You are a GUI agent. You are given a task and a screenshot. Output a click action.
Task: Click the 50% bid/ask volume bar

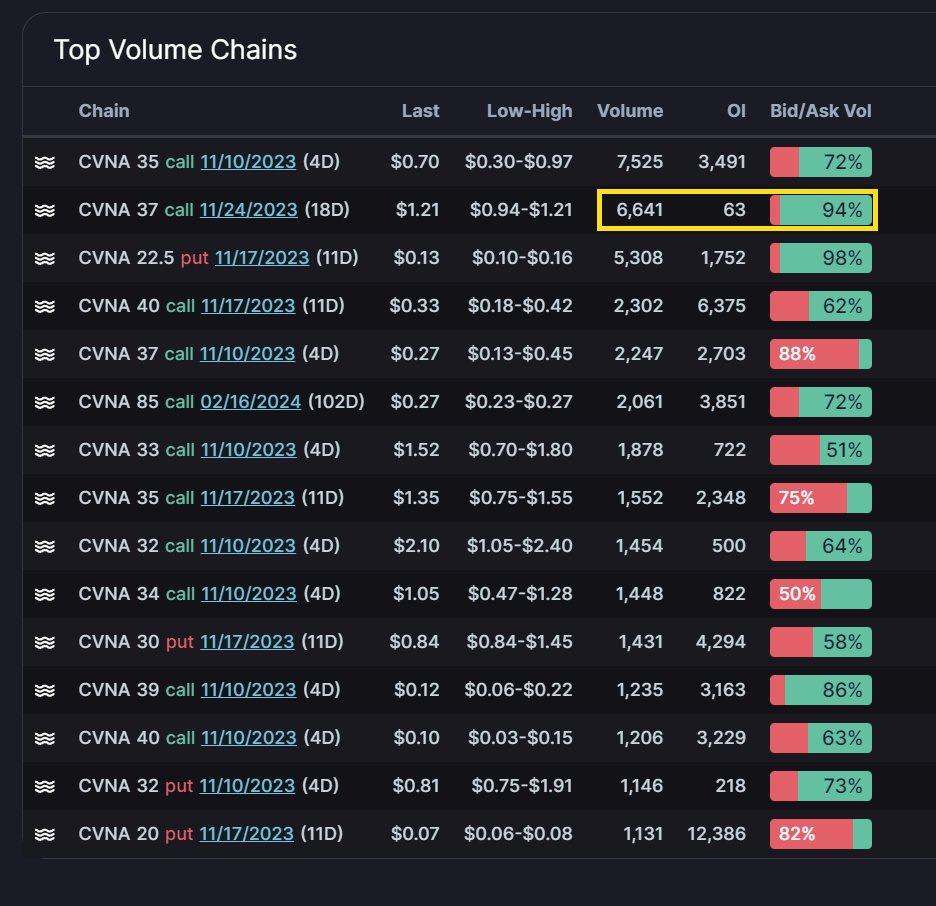click(x=821, y=594)
